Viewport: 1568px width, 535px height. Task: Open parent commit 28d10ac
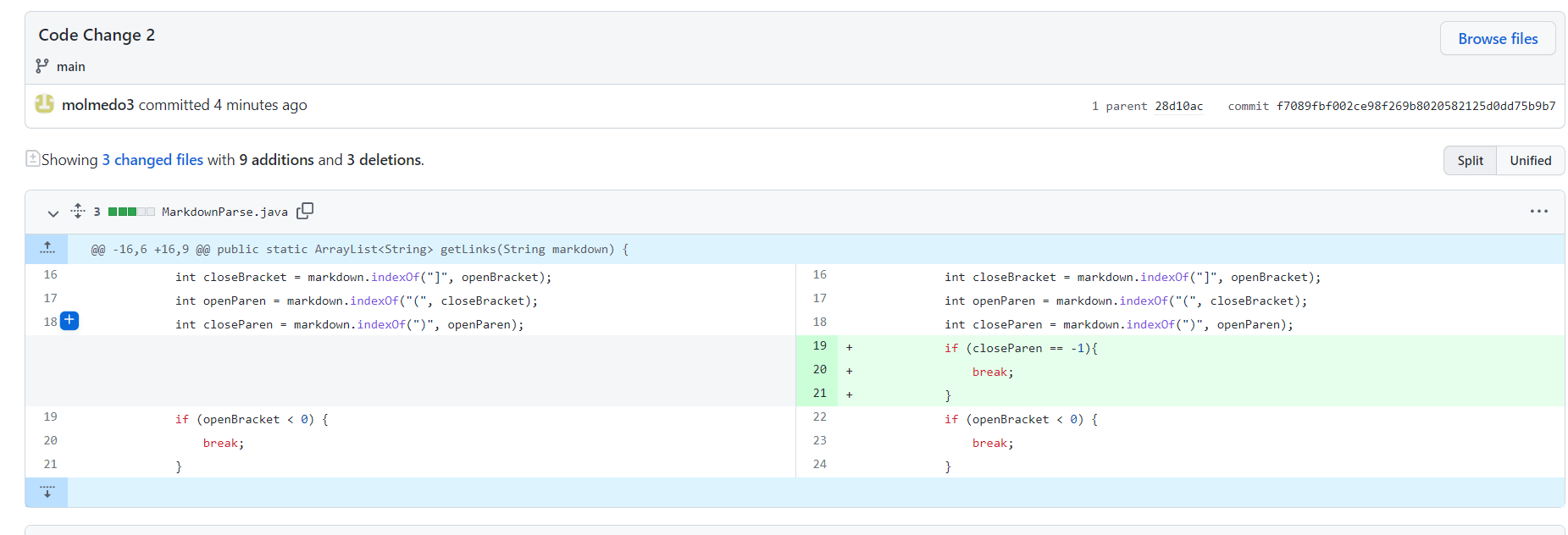tap(1178, 107)
